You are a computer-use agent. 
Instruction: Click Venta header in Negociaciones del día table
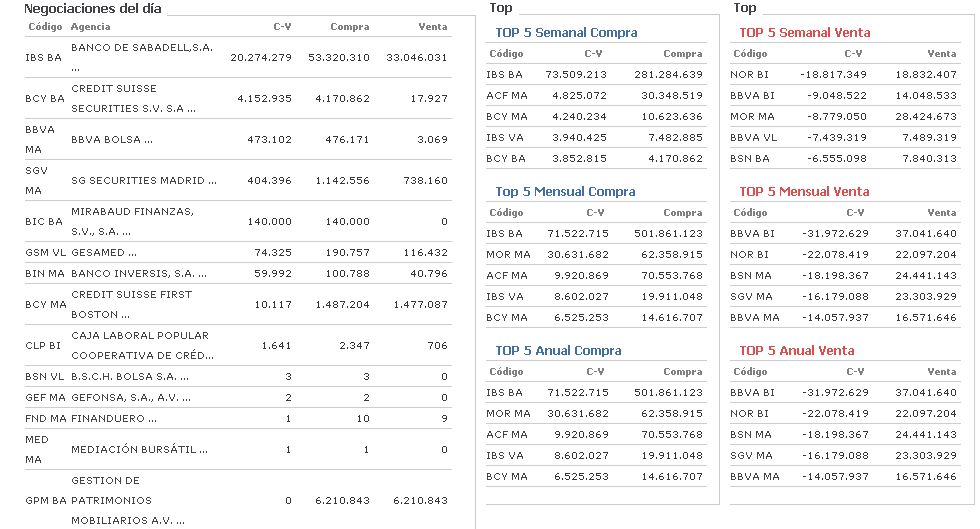432,26
